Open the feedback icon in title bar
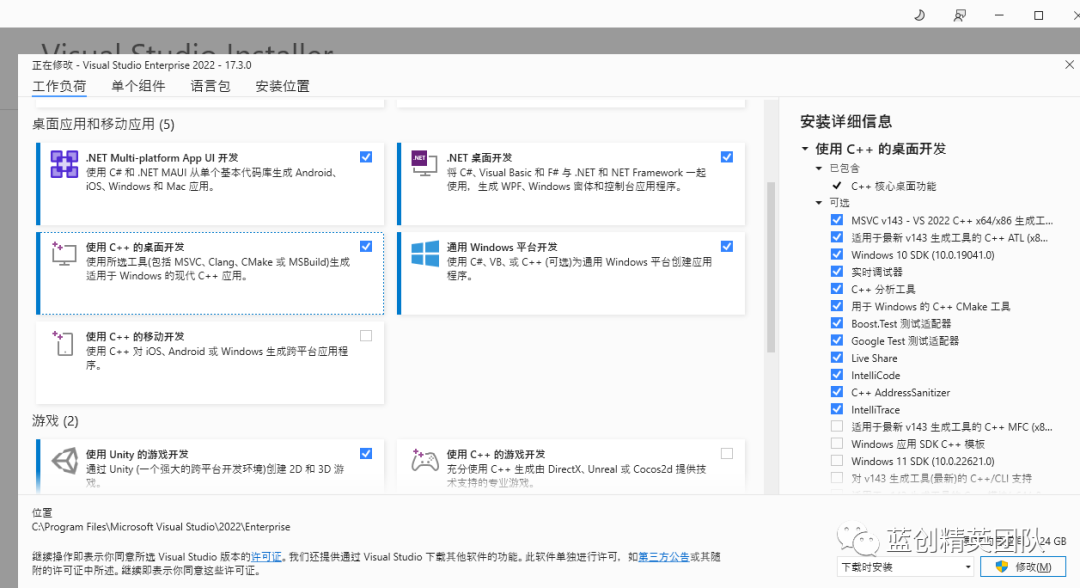This screenshot has height=588, width=1080. (959, 15)
